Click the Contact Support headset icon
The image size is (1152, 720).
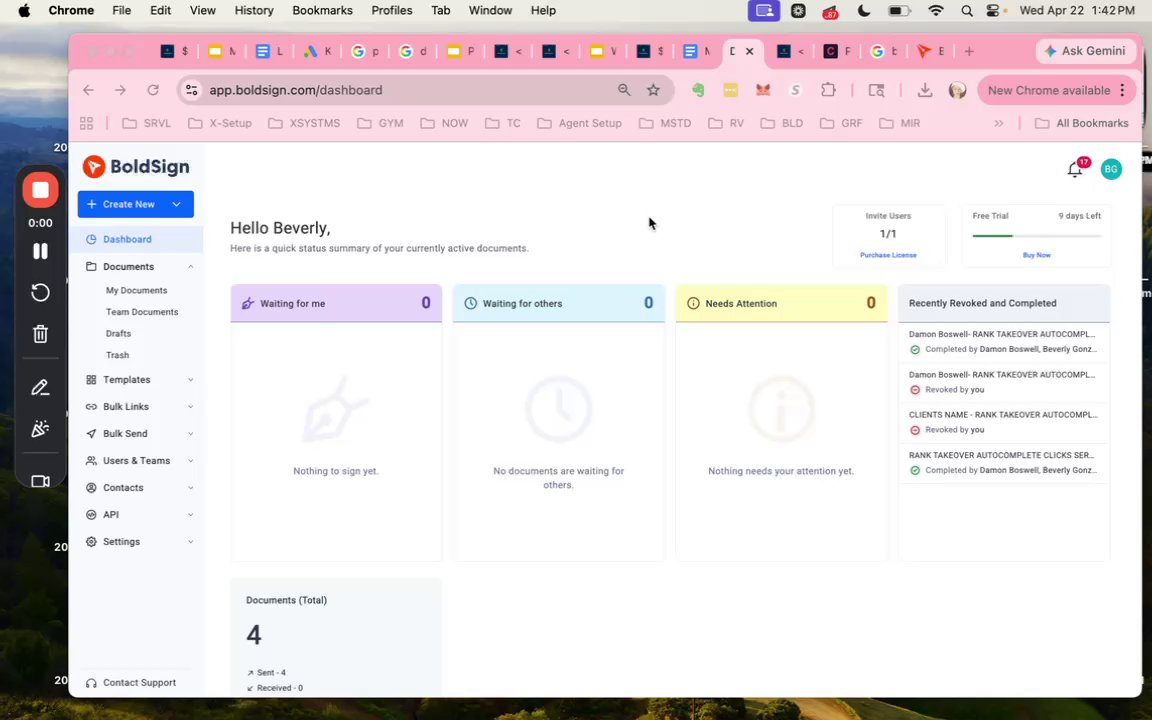pyautogui.click(x=91, y=683)
